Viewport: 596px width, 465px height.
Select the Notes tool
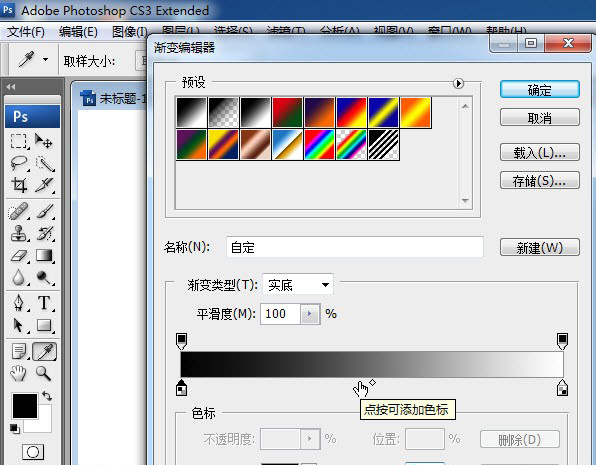19,351
